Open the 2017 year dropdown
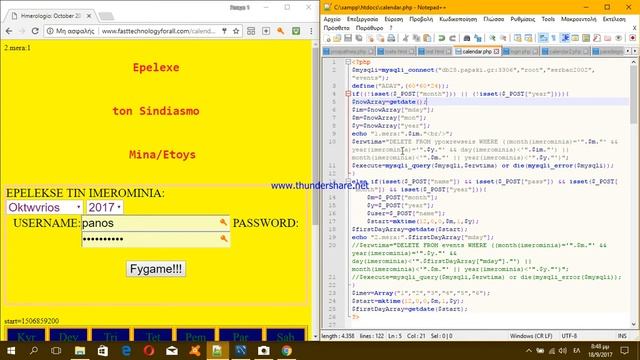This screenshot has width=640, height=360. [x=104, y=207]
